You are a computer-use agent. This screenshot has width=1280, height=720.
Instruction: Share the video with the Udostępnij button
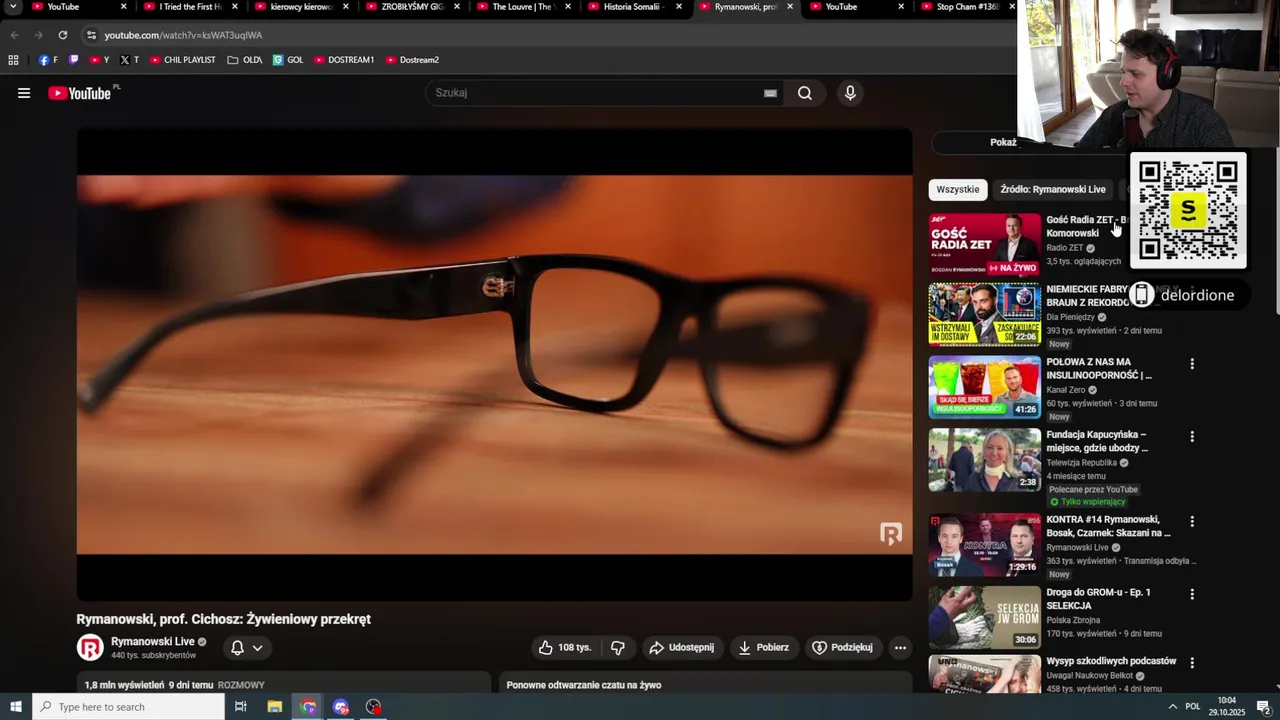click(681, 648)
